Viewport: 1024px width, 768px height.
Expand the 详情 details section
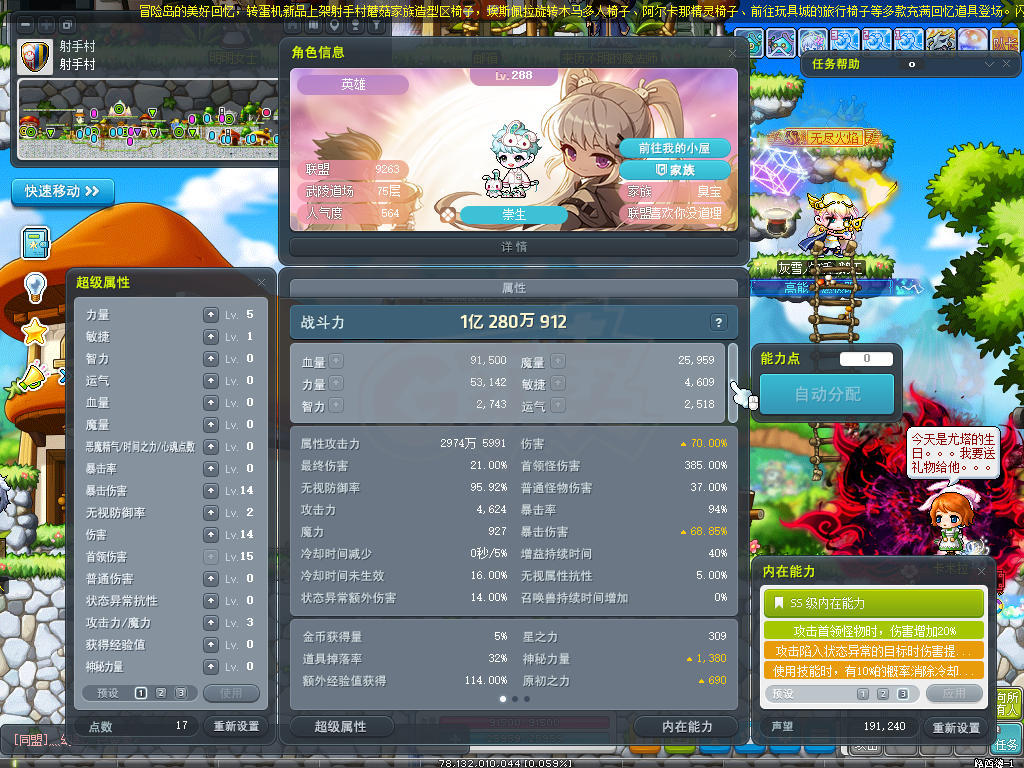pos(514,247)
